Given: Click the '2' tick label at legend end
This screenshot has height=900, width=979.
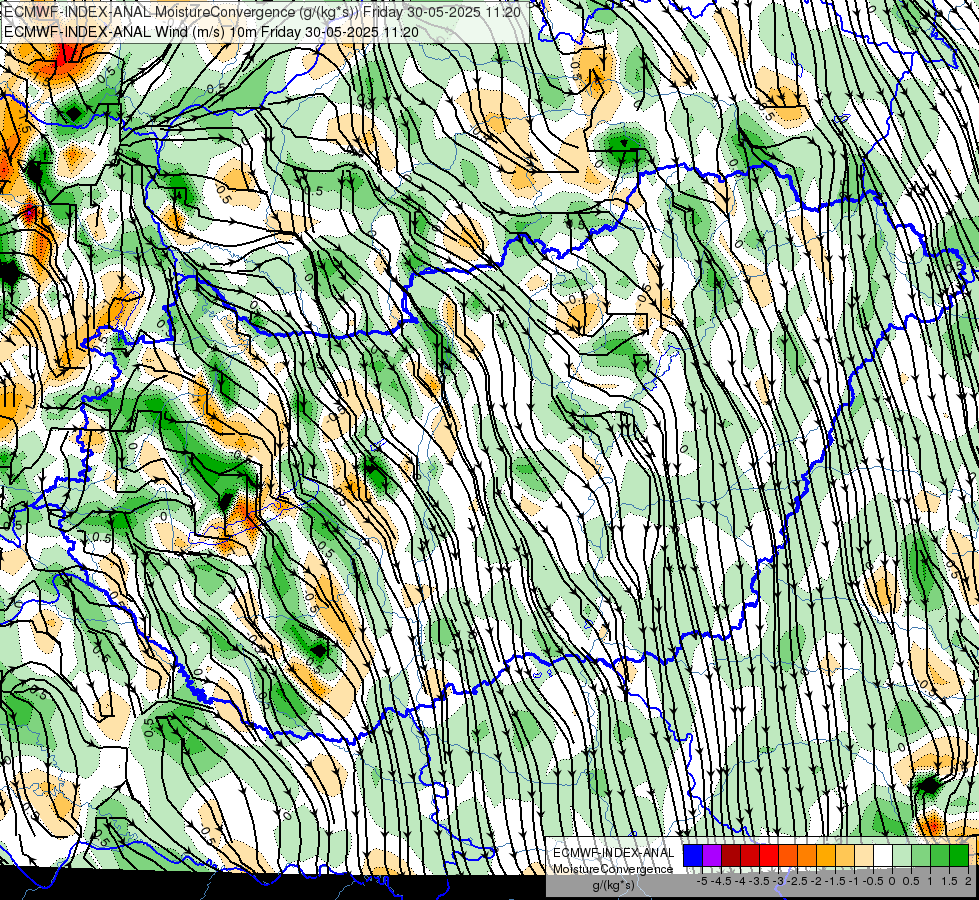Looking at the screenshot, I should [968, 881].
